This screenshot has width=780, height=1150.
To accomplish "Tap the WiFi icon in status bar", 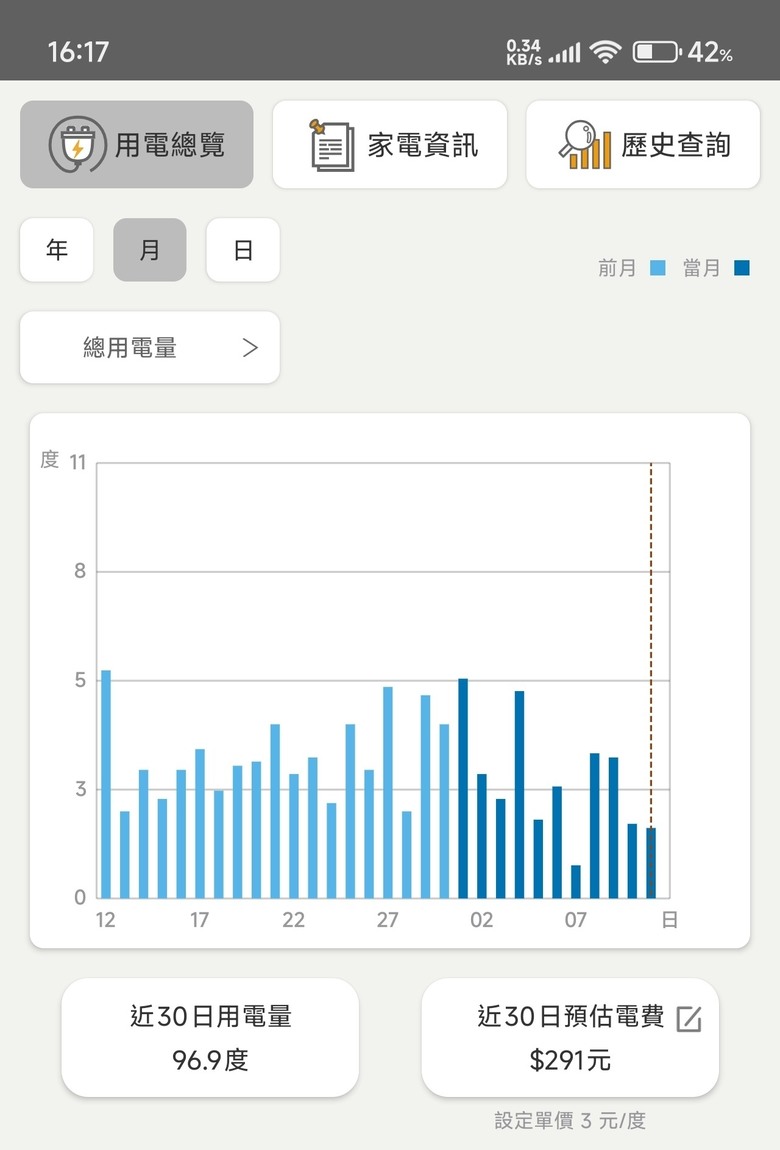I will pyautogui.click(x=605, y=52).
